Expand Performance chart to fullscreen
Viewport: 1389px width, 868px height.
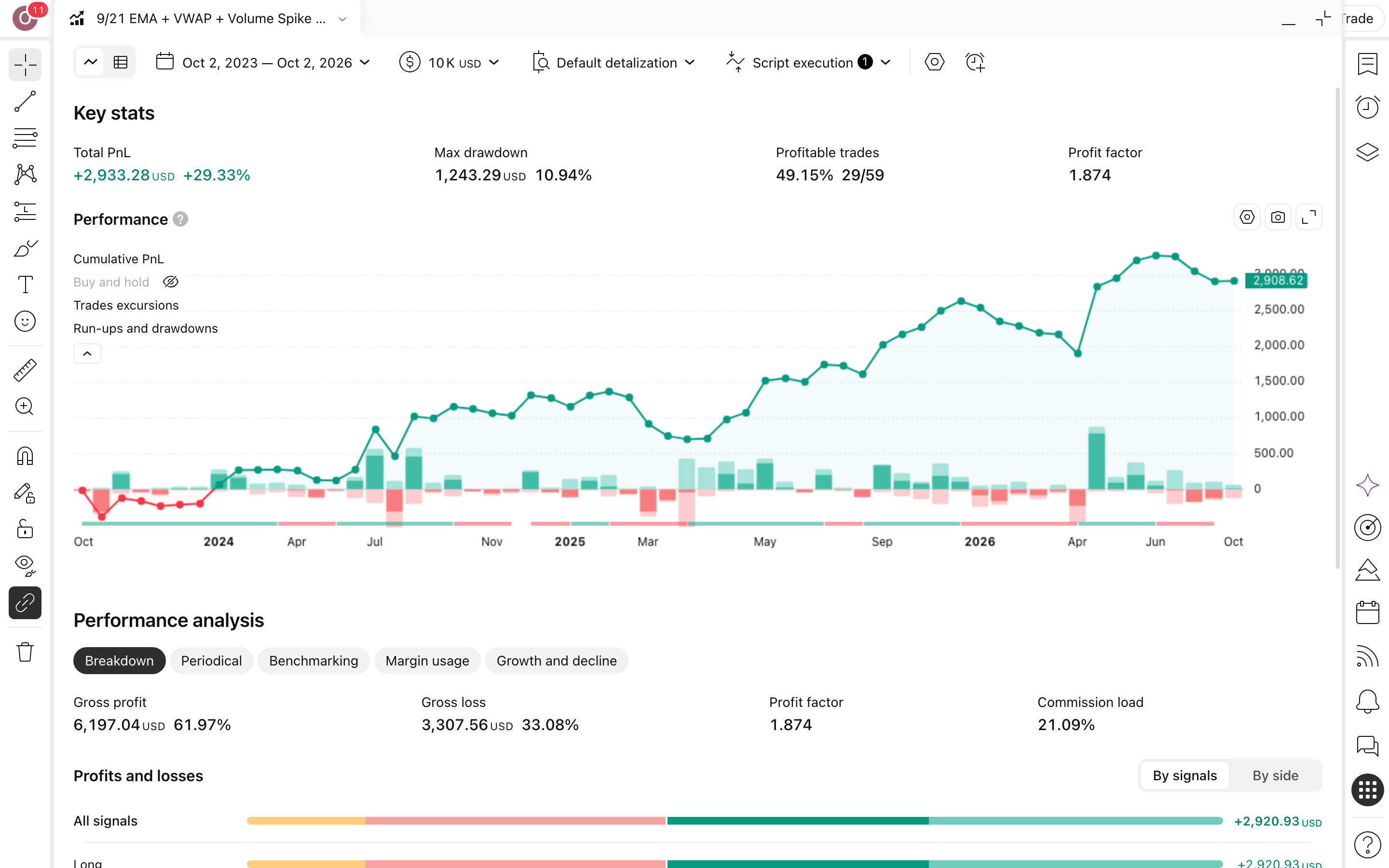click(x=1308, y=217)
